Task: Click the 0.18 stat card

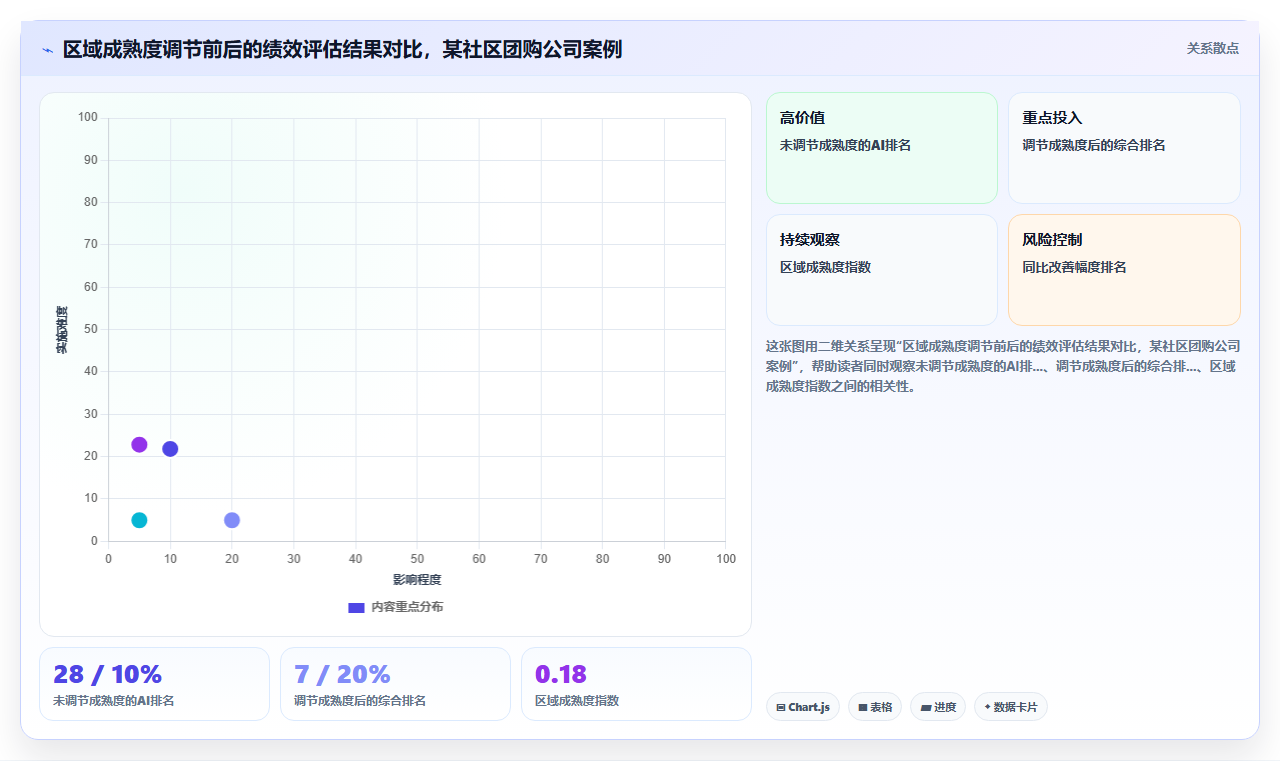Action: tap(636, 684)
